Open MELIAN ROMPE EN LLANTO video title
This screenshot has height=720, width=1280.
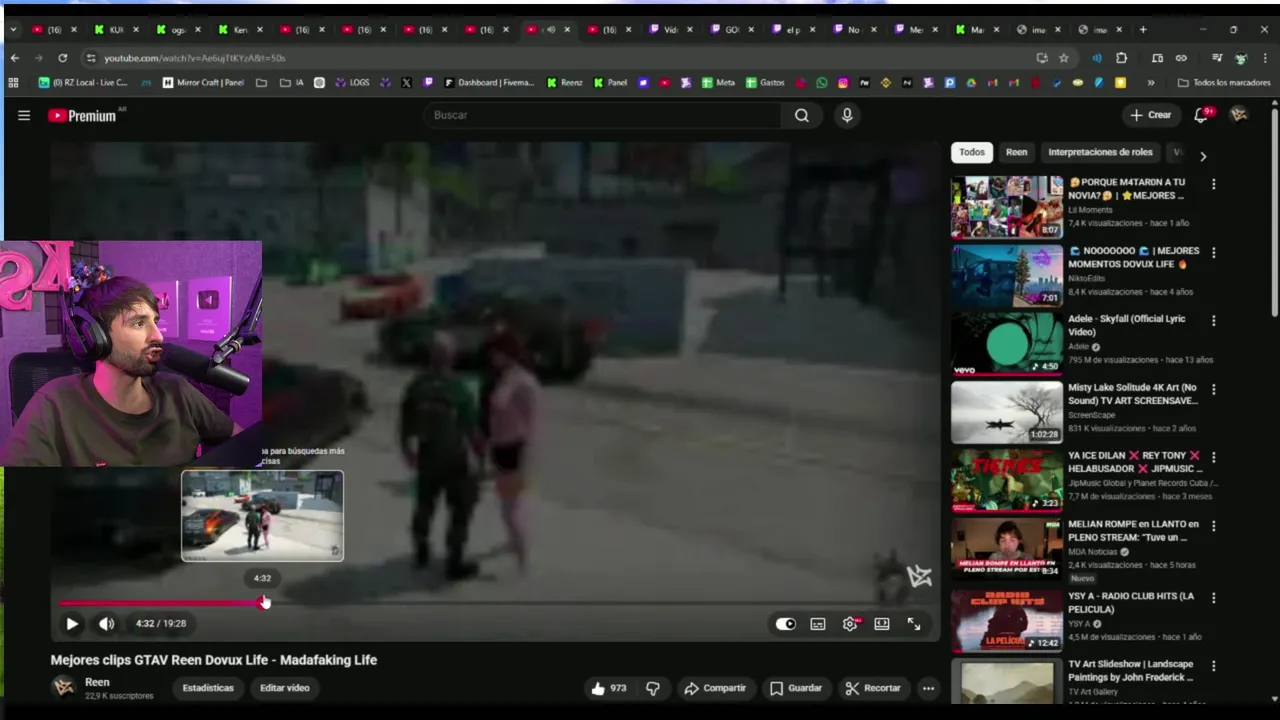1133,530
